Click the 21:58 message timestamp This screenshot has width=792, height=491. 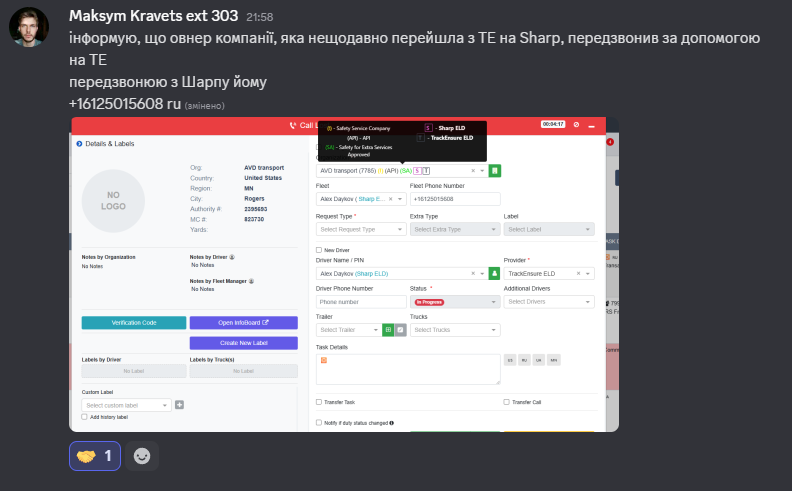click(260, 17)
